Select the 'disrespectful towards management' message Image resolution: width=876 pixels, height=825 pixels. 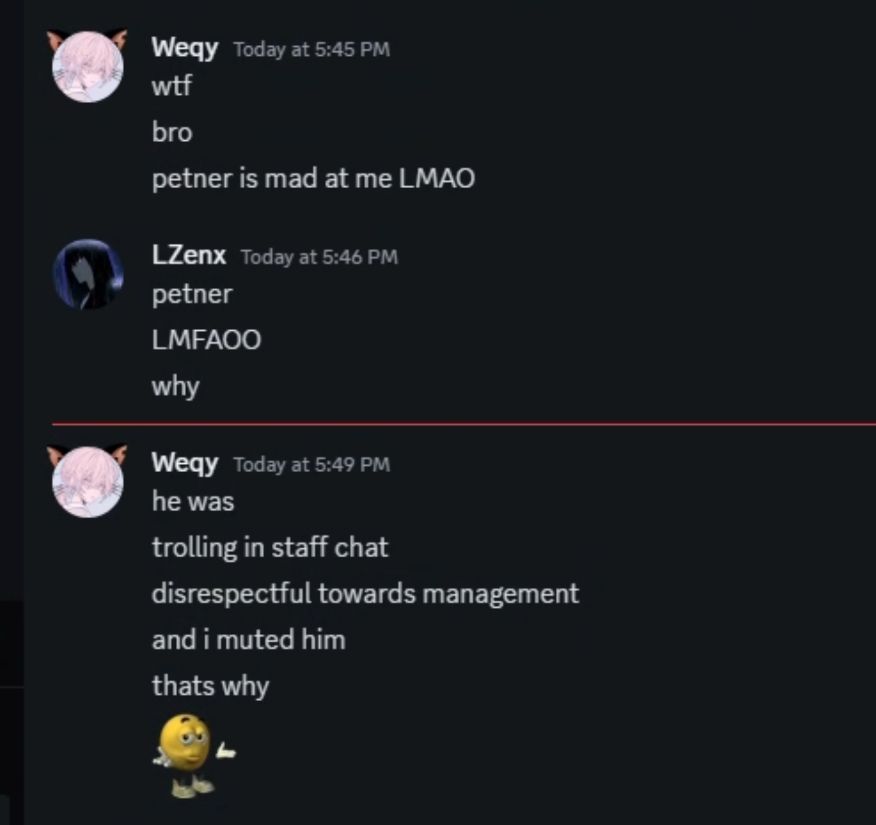point(365,593)
